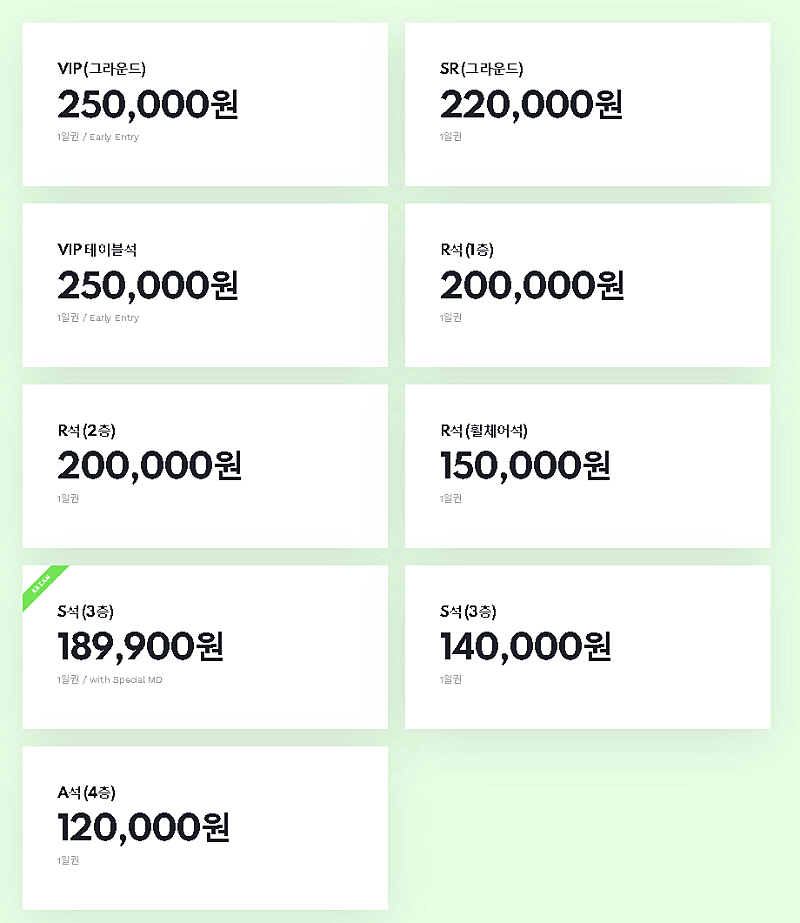This screenshot has width=800, height=923.
Task: Click the 220,000원 price
Action: [531, 104]
